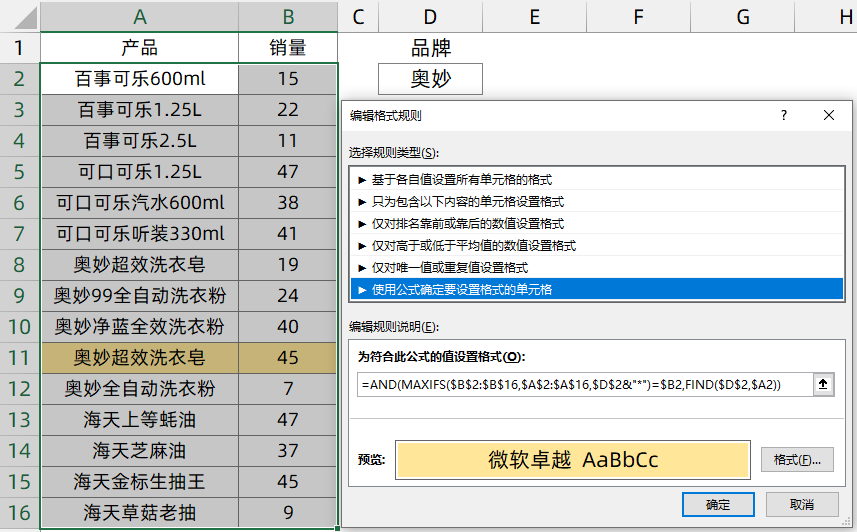Select column E header
Viewport: 857px width, 532px height.
(535, 17)
